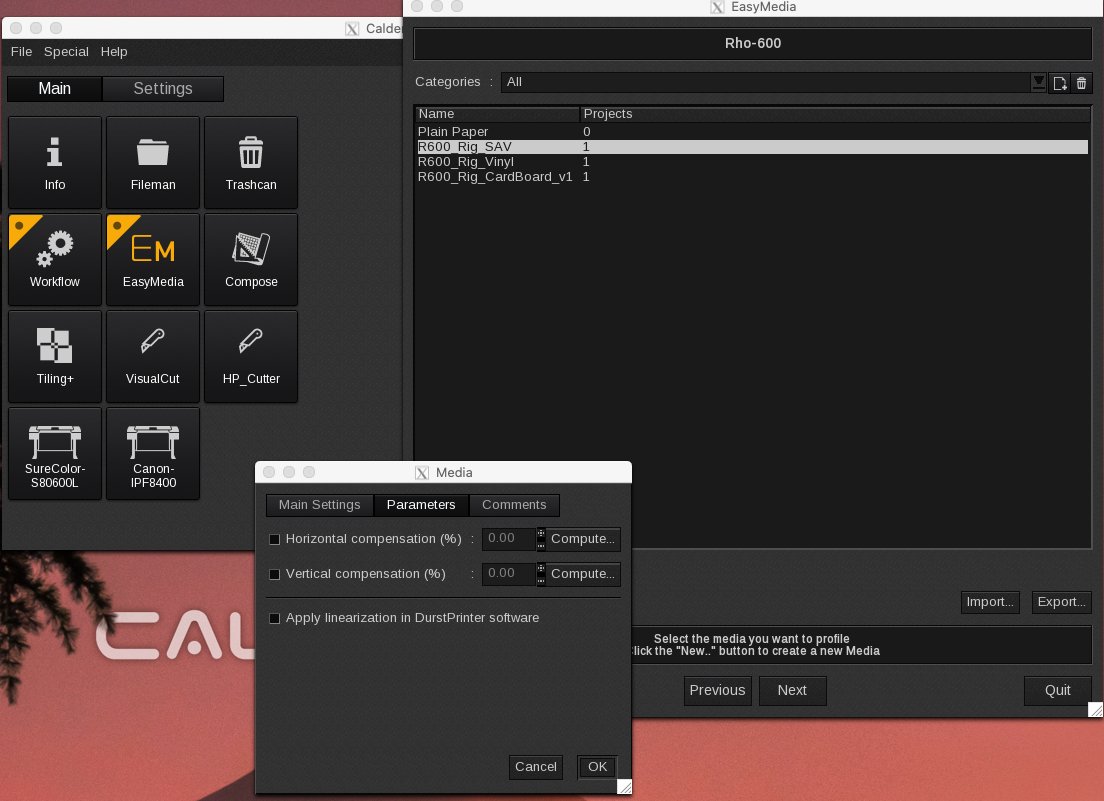
Task: Open the Special menu
Action: pyautogui.click(x=66, y=52)
